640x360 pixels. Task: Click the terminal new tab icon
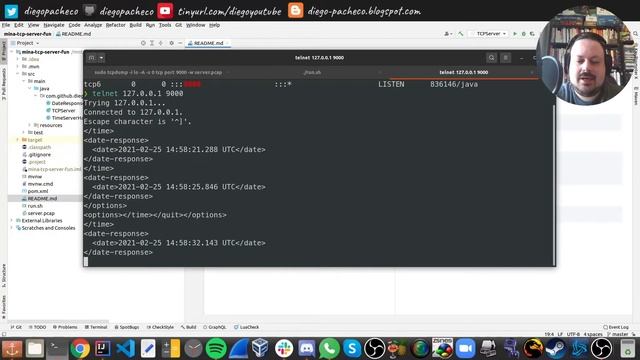[91, 58]
